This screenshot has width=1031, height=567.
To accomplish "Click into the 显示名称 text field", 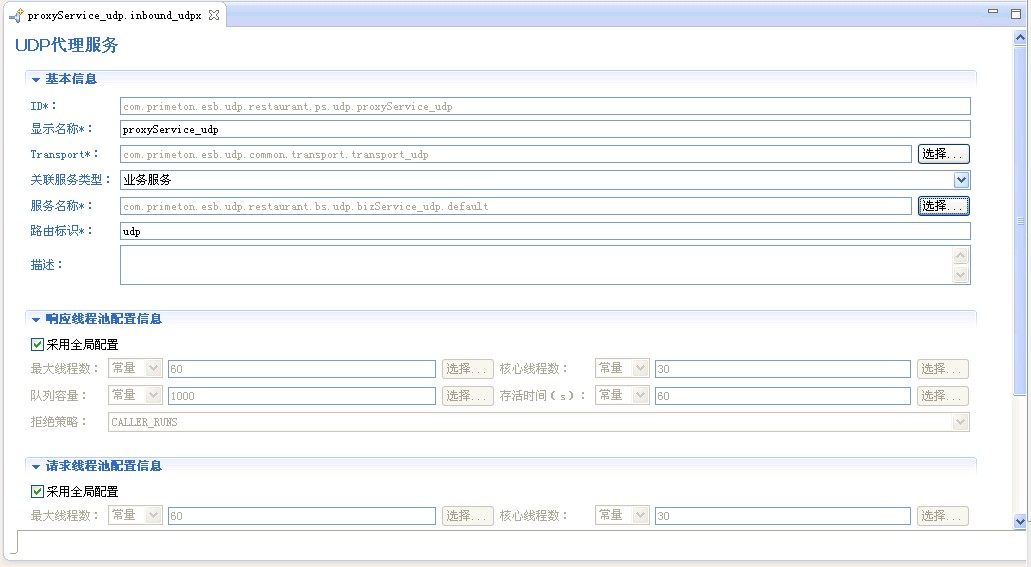I will [544, 129].
